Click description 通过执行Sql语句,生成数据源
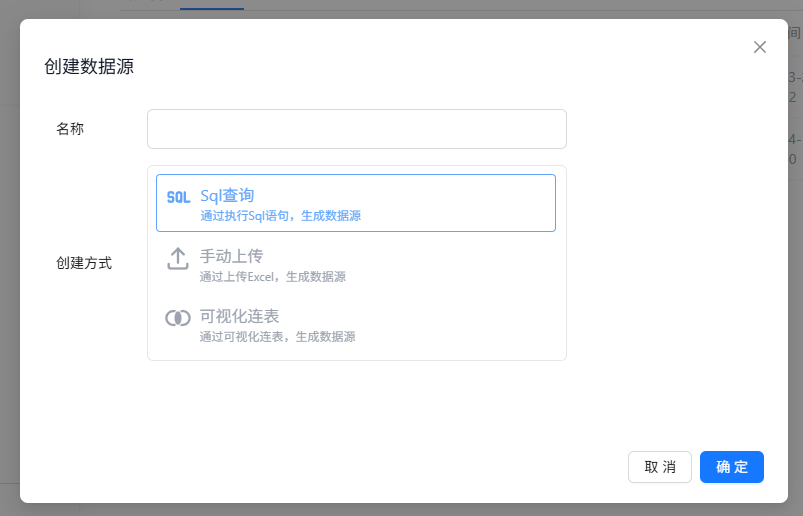 pyautogui.click(x=281, y=216)
